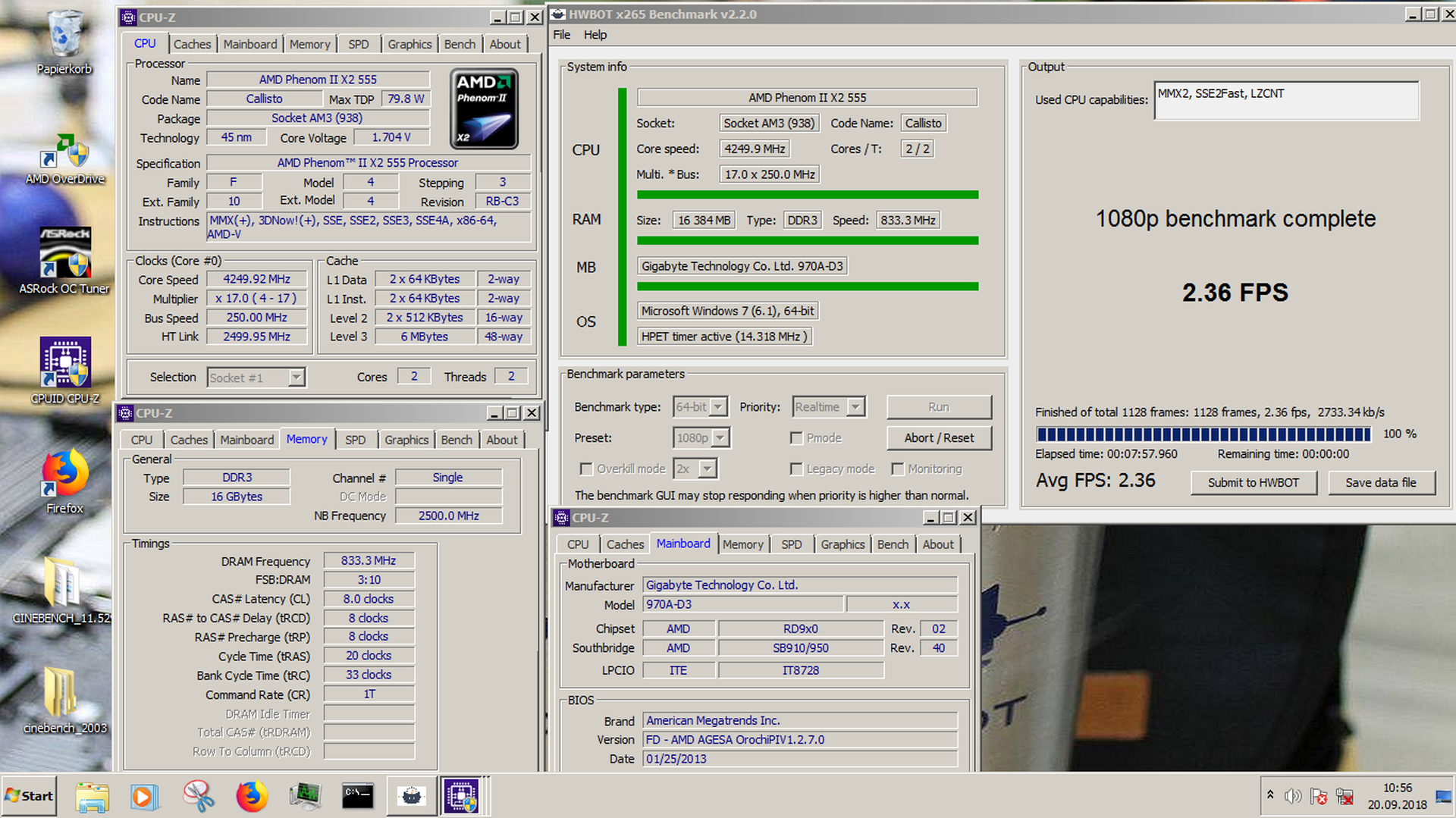Open the Snipping Tool taskbar icon
Image resolution: width=1456 pixels, height=818 pixels.
tap(198, 796)
